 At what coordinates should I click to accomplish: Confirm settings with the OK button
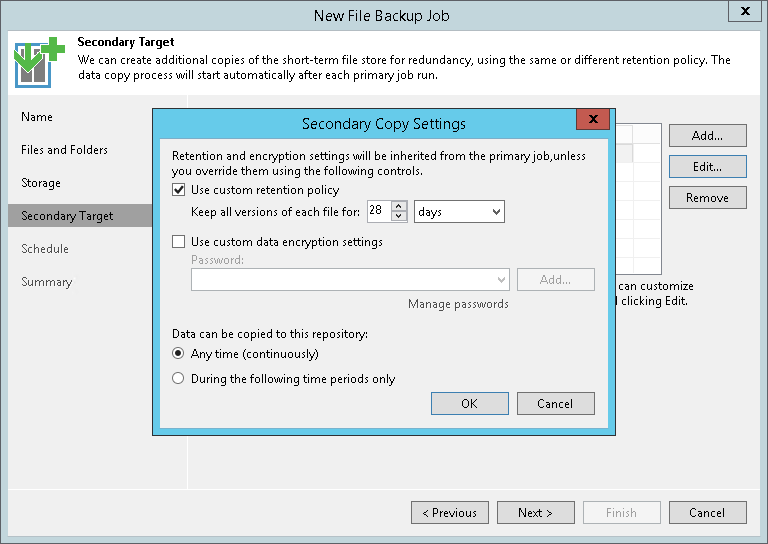(469, 404)
